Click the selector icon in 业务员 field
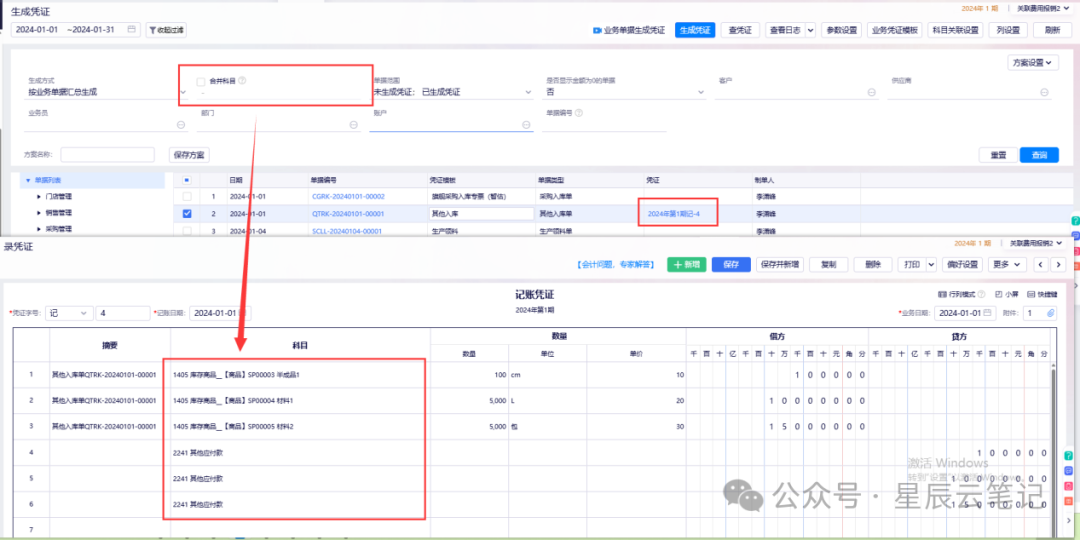Viewport: 1080px width, 540px height. coord(181,125)
